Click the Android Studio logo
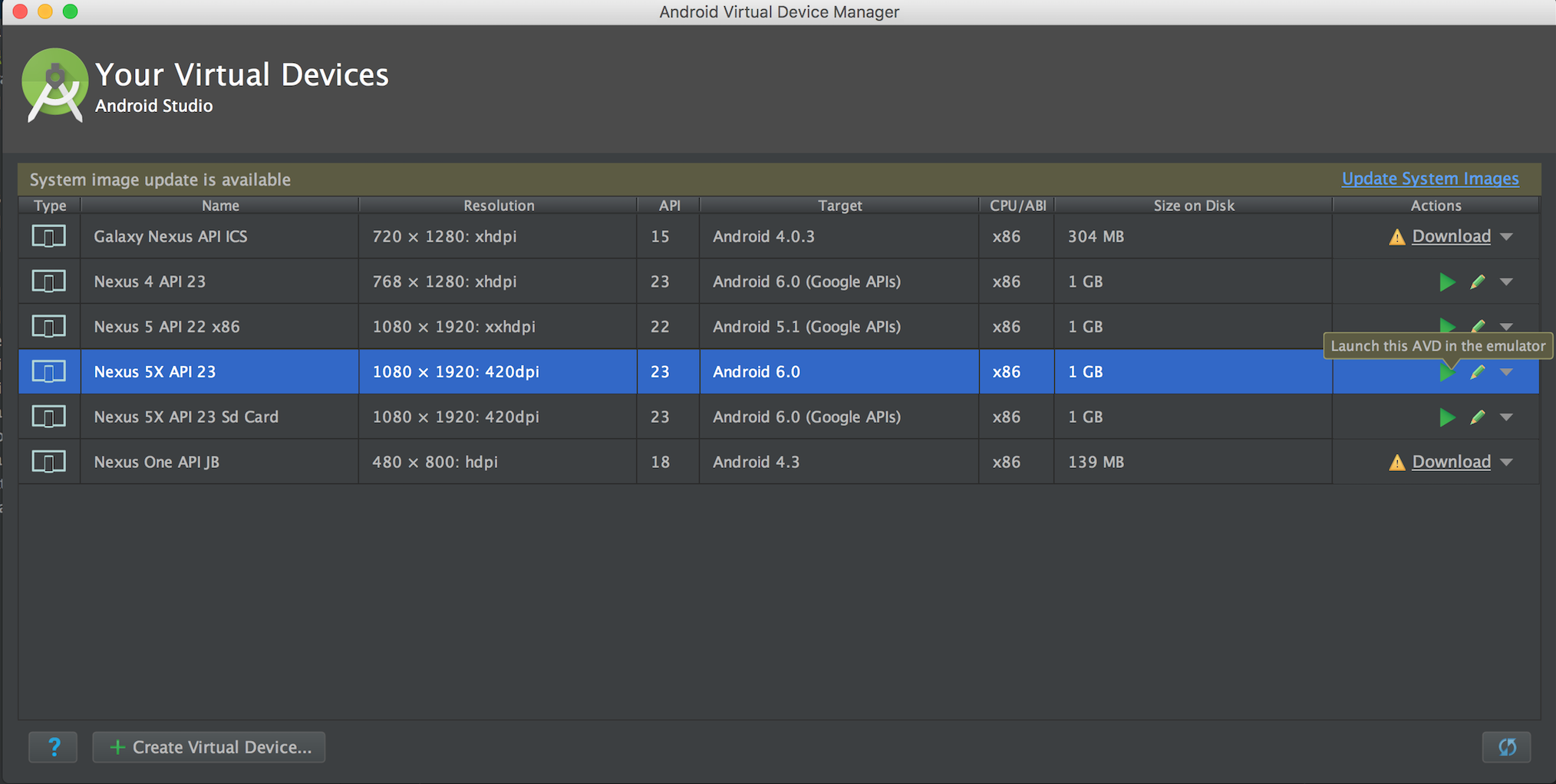The width and height of the screenshot is (1556, 784). [x=54, y=85]
